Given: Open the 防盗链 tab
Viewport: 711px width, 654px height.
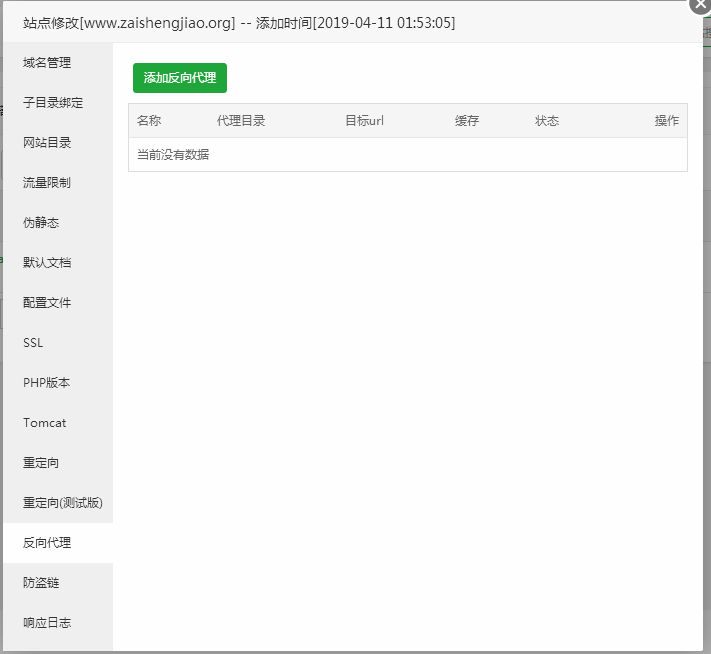Looking at the screenshot, I should 58,583.
